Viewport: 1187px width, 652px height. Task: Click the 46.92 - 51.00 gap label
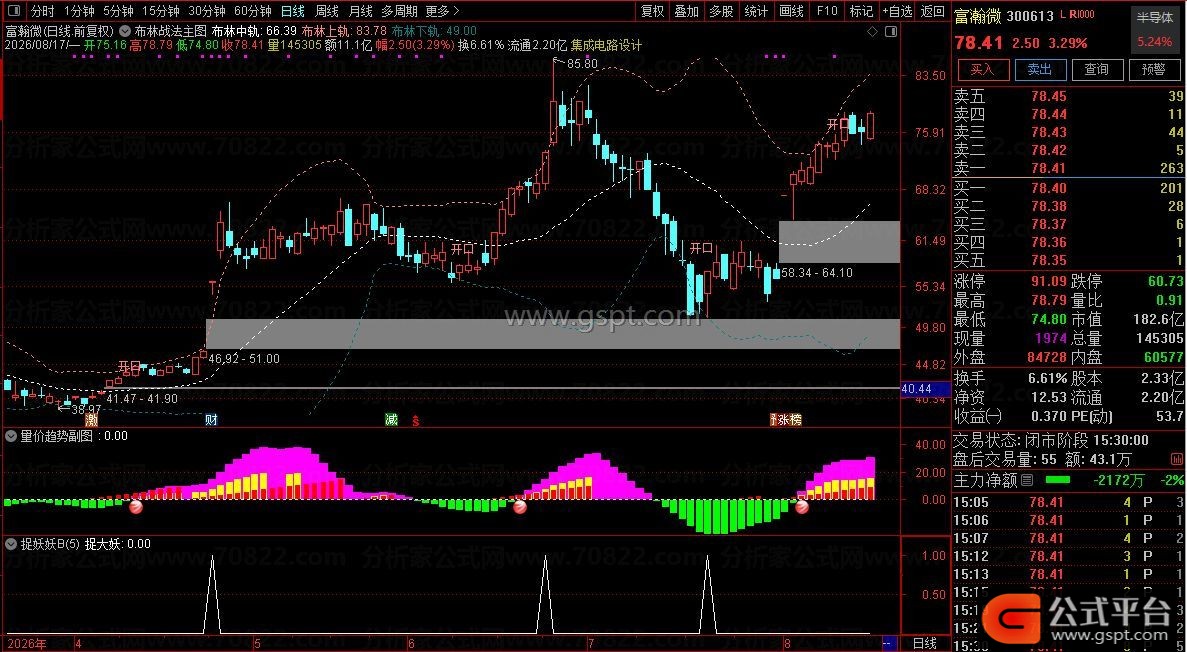coord(244,359)
